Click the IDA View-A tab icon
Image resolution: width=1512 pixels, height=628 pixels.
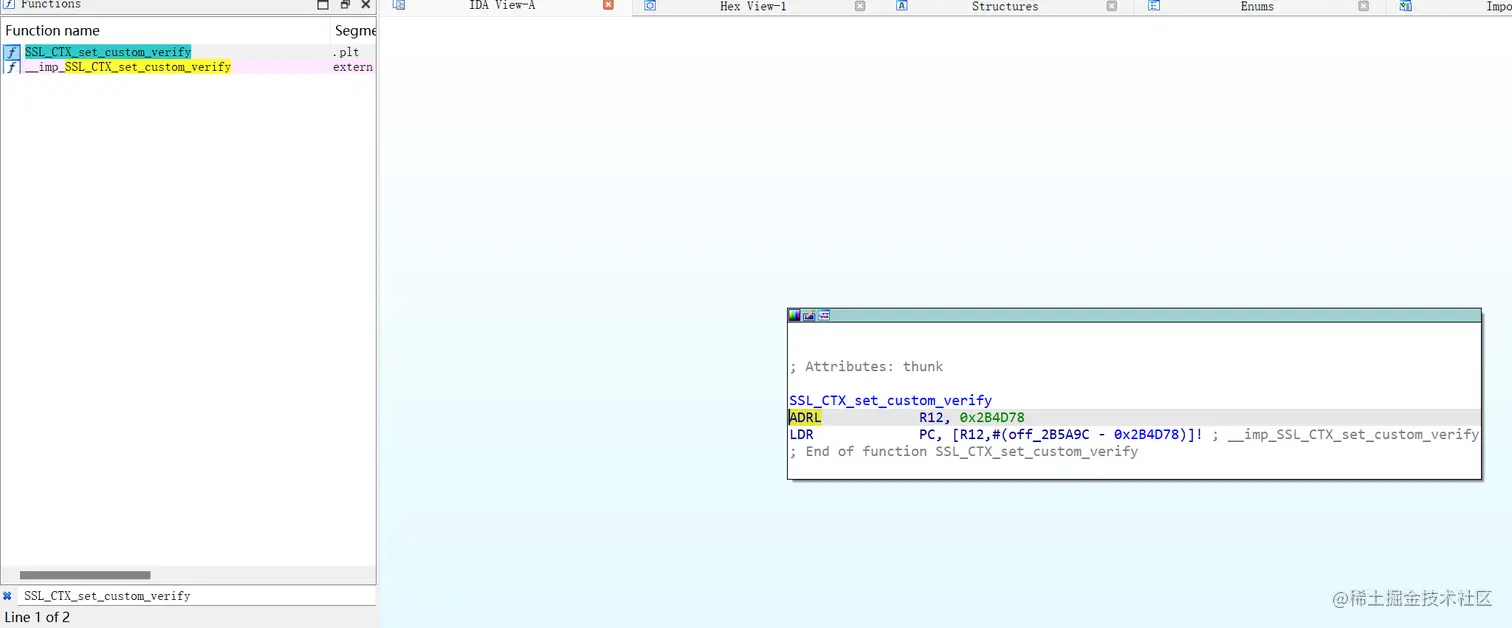click(399, 6)
